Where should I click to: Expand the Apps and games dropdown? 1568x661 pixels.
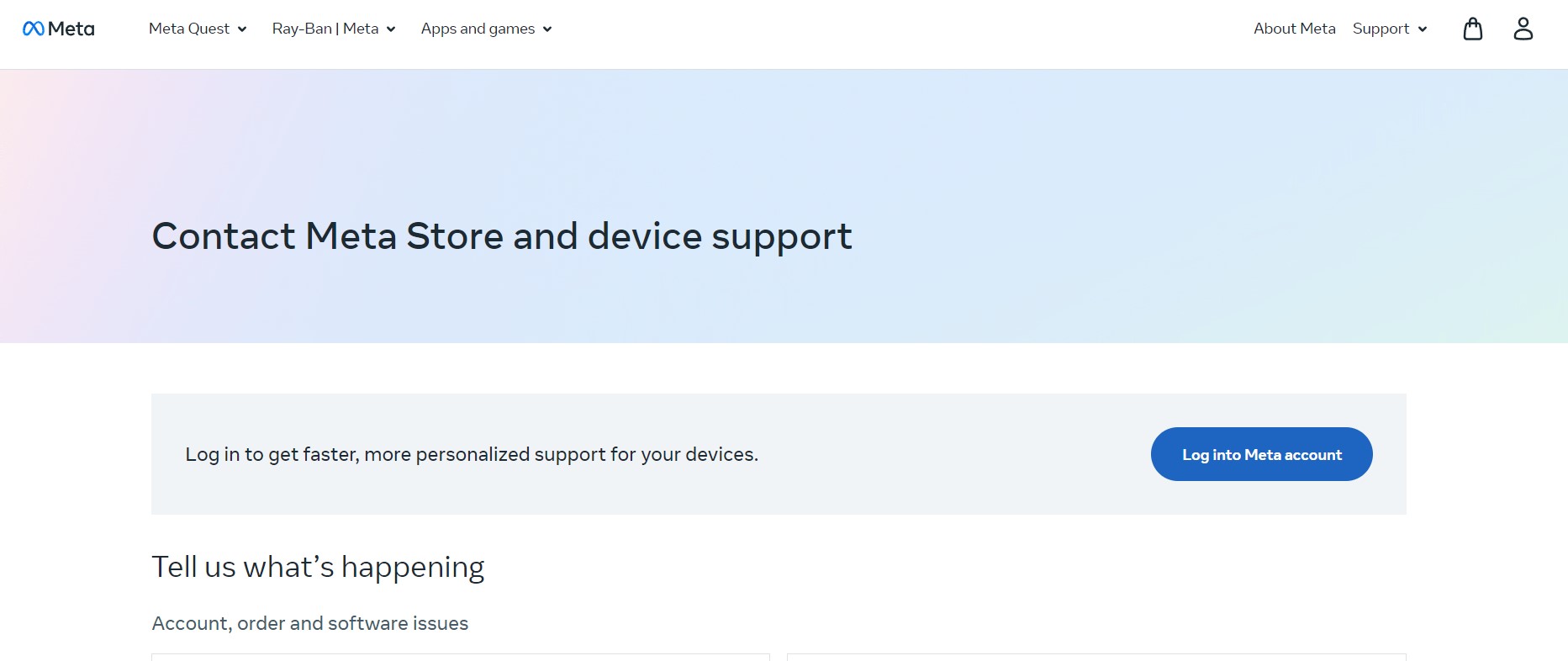[478, 29]
